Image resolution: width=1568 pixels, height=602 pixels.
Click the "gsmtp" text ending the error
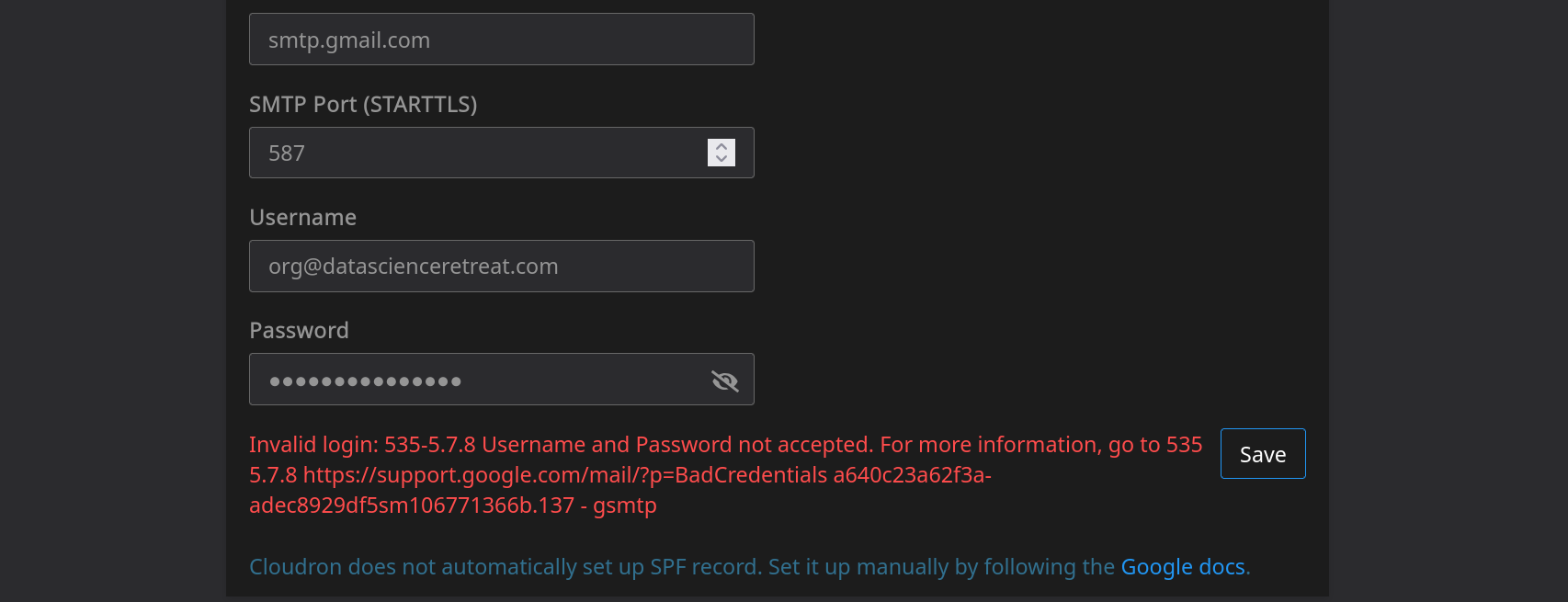(x=625, y=505)
